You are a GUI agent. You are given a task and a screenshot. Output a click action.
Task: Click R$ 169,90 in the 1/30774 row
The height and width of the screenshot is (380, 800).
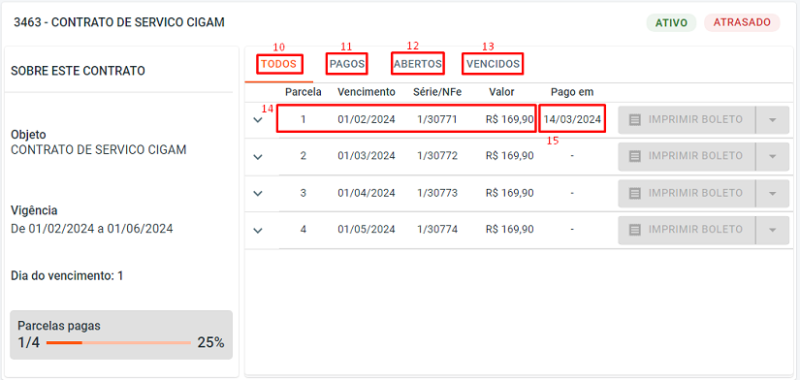tap(510, 230)
